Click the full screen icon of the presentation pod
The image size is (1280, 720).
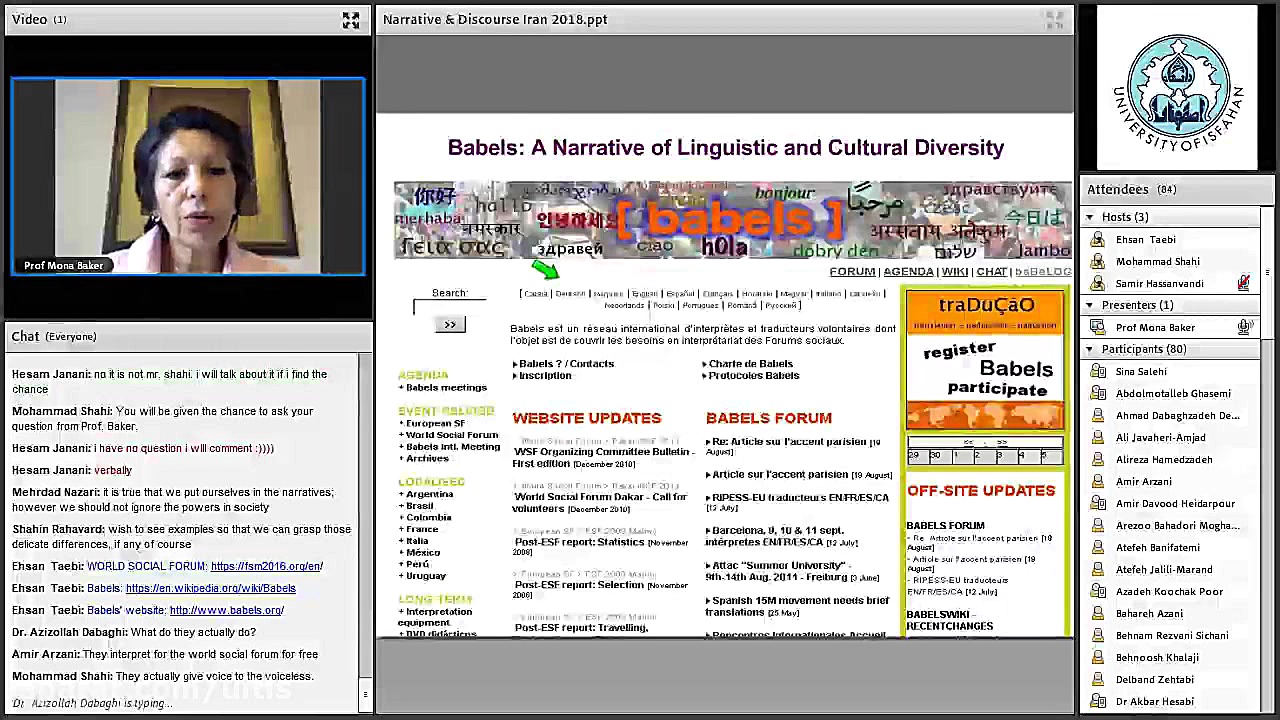click(x=1053, y=19)
